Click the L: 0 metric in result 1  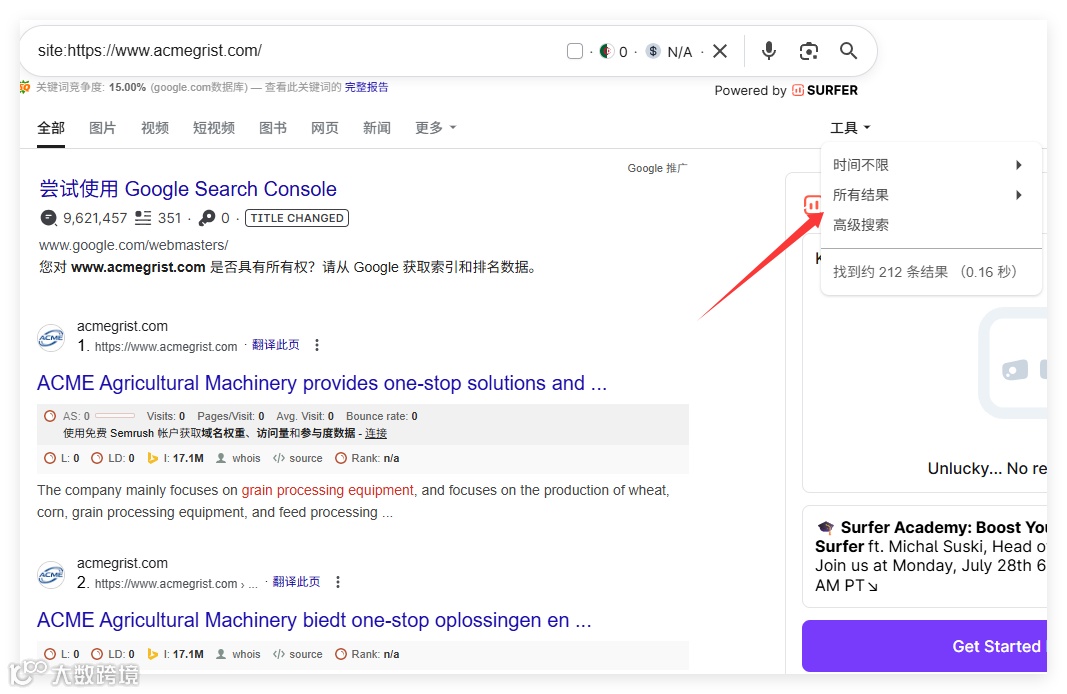[62, 459]
